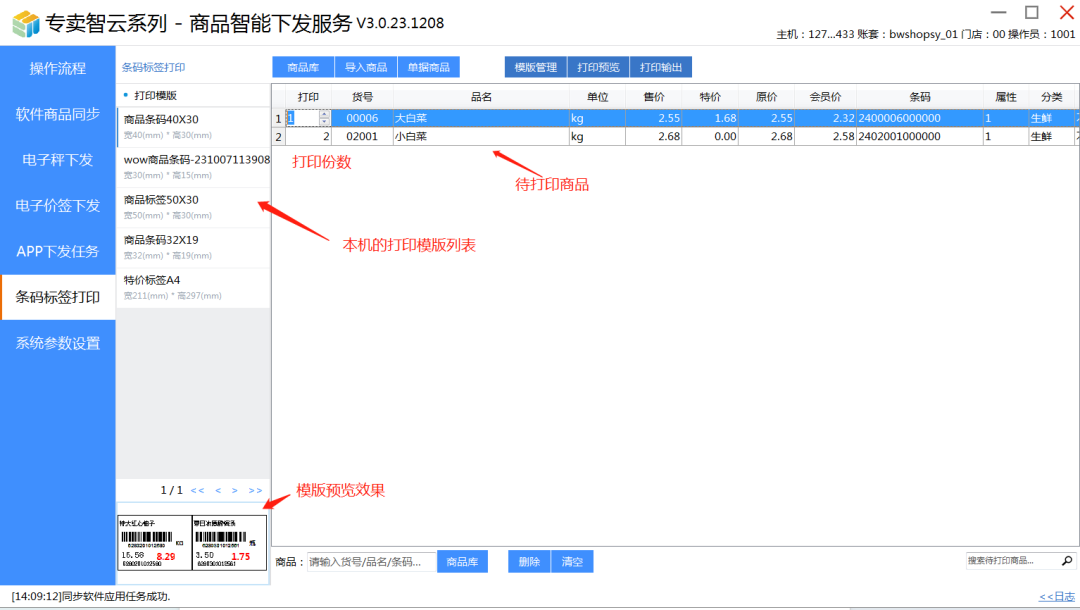Open the 条码标签打印 sidebar tab
This screenshot has height=610, width=1080.
click(58, 297)
